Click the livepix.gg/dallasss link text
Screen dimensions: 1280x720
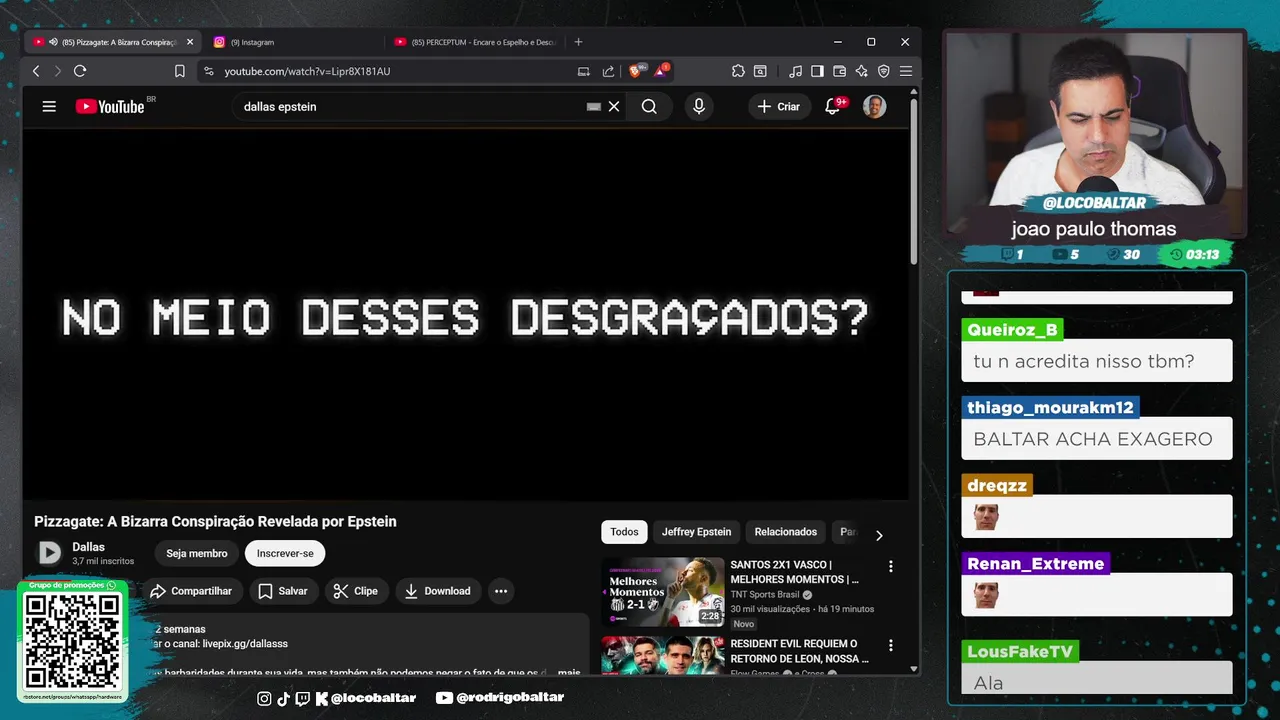point(245,644)
